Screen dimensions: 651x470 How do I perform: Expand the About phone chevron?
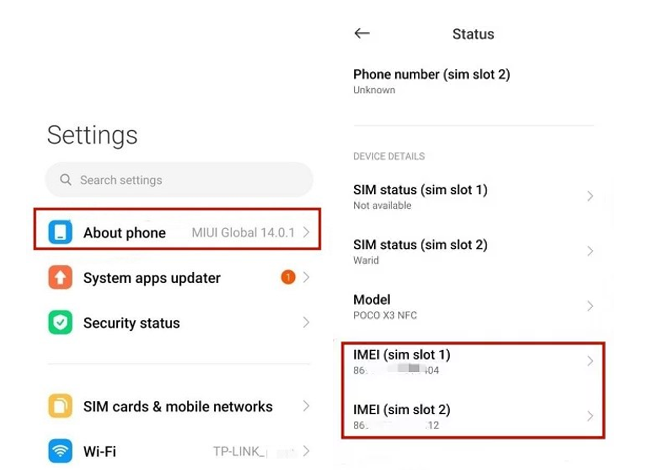coord(306,233)
